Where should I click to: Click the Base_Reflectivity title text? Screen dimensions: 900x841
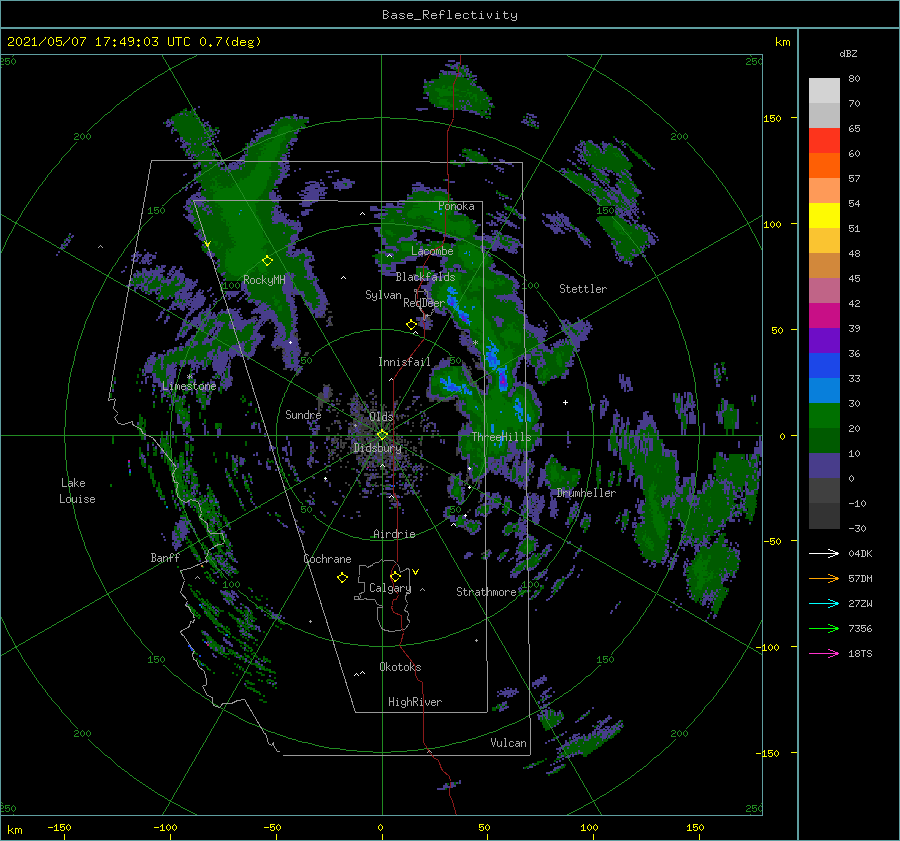(x=450, y=15)
